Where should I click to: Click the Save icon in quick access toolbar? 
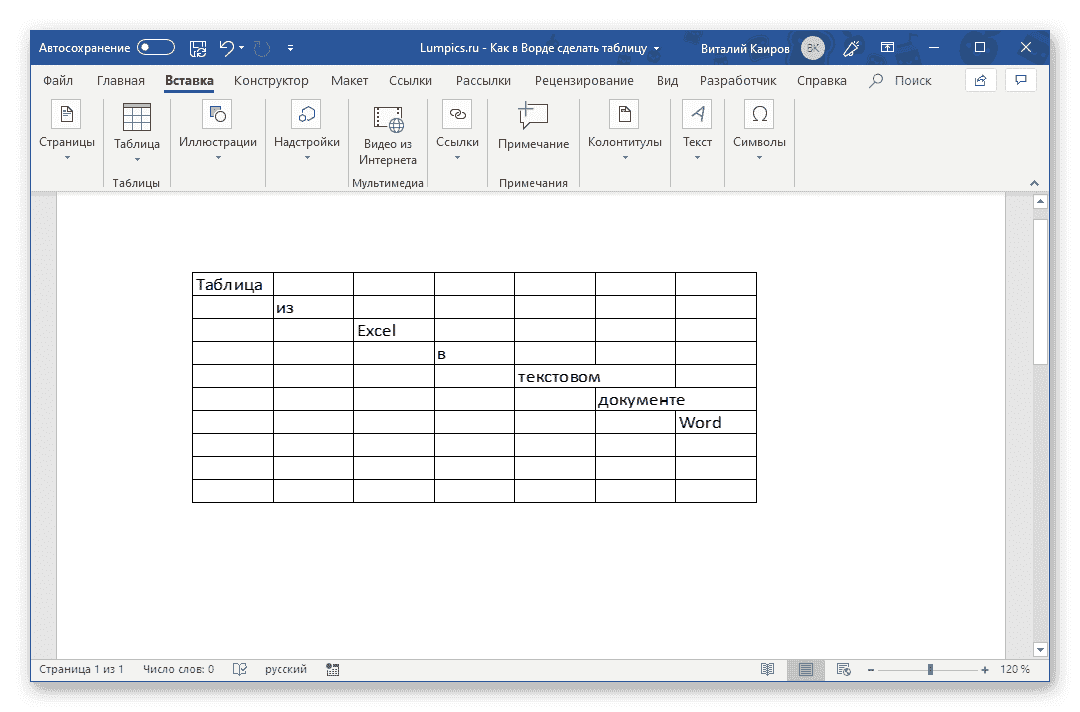click(198, 47)
